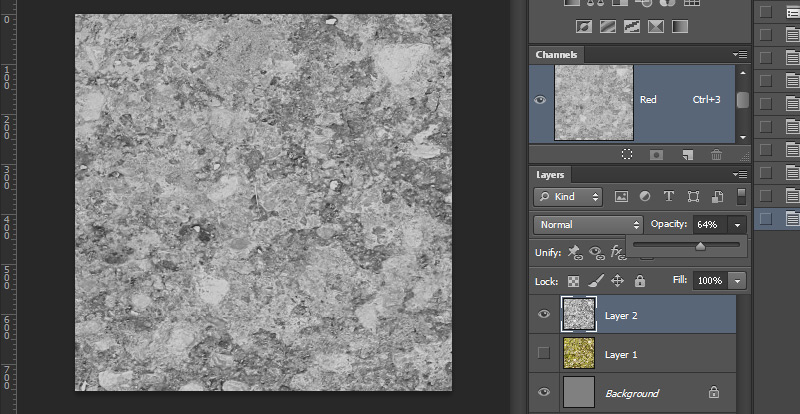800x414 pixels.
Task: Load channel as selection
Action: (x=627, y=154)
